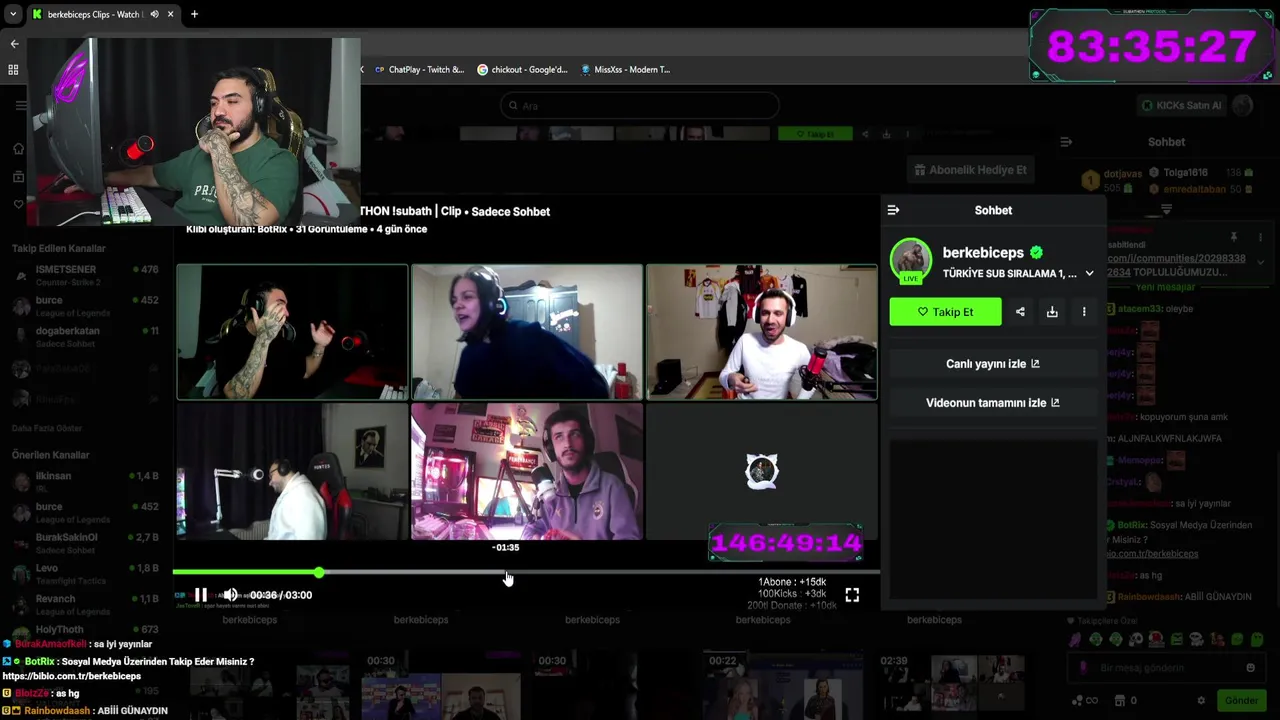Image resolution: width=1280 pixels, height=720 pixels.
Task: Pause the clip playback
Action: [x=200, y=595]
